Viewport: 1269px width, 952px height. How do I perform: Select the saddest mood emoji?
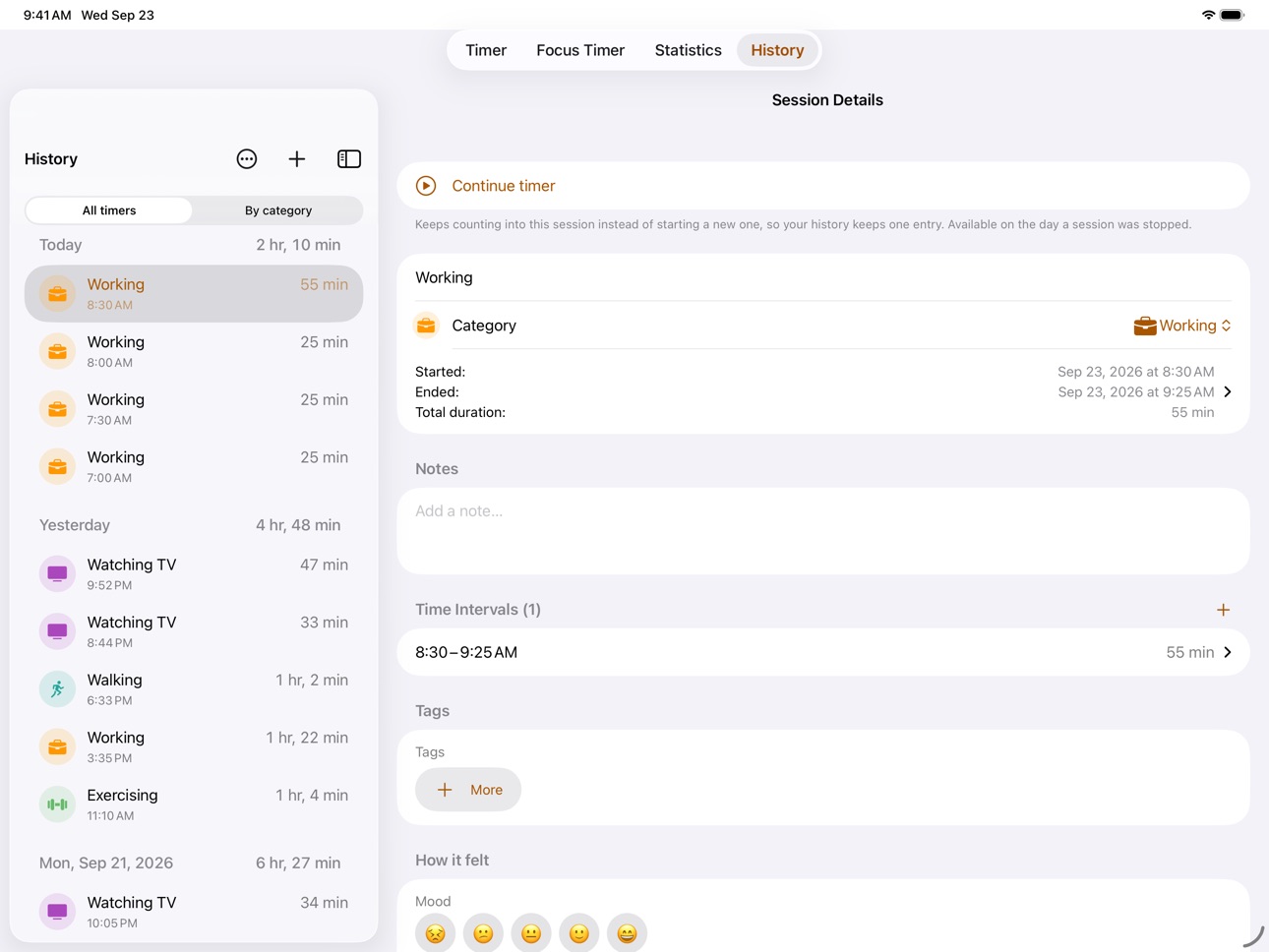436,933
